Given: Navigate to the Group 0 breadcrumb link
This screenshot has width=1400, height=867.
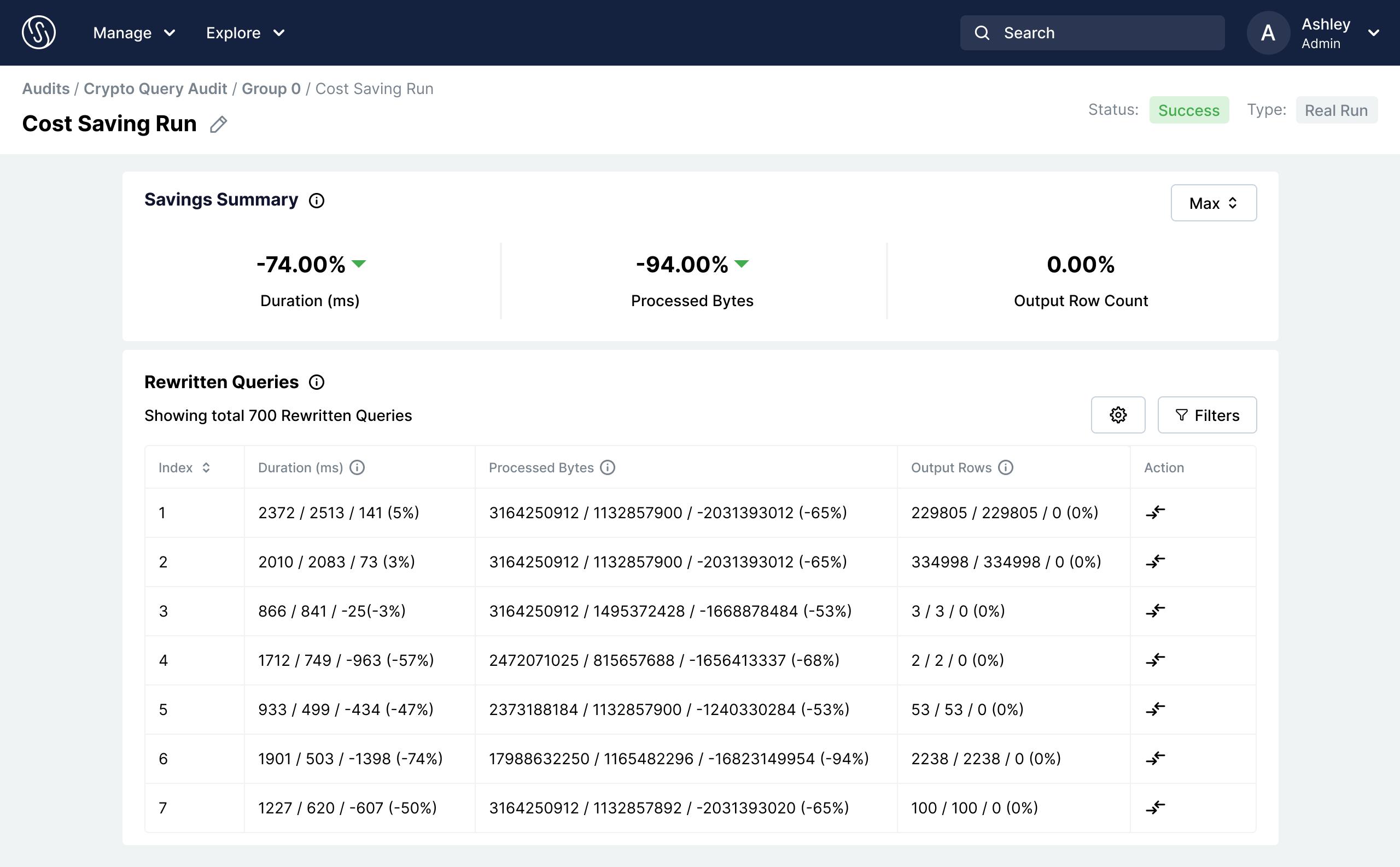Looking at the screenshot, I should pos(271,89).
